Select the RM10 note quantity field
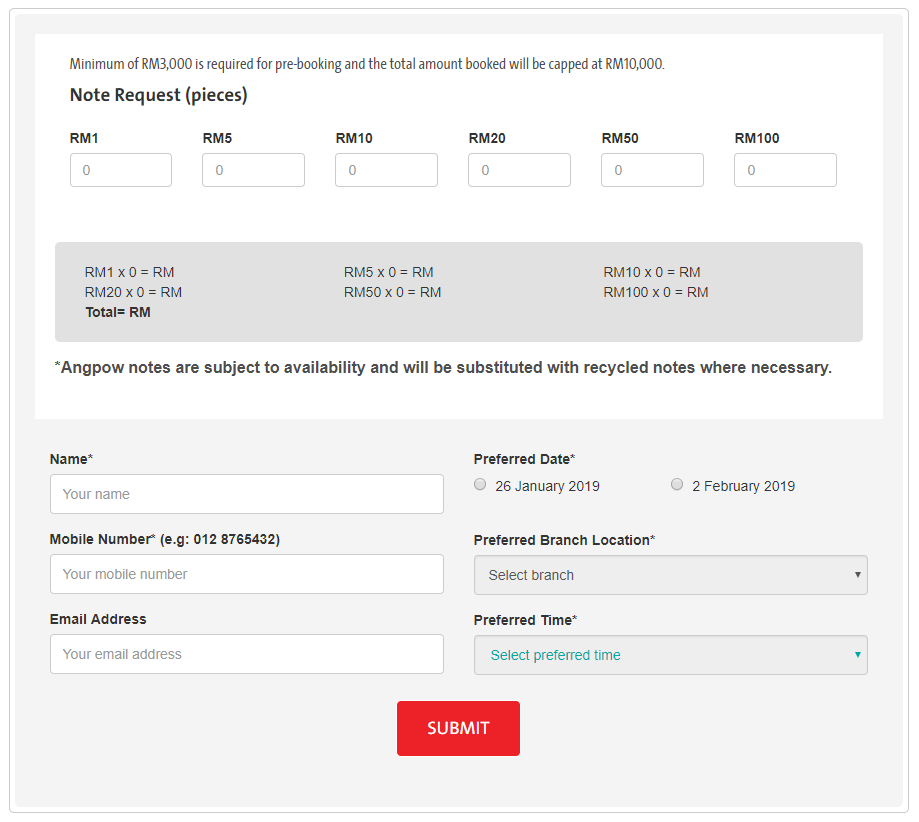Image resolution: width=919 pixels, height=822 pixels. coord(386,170)
